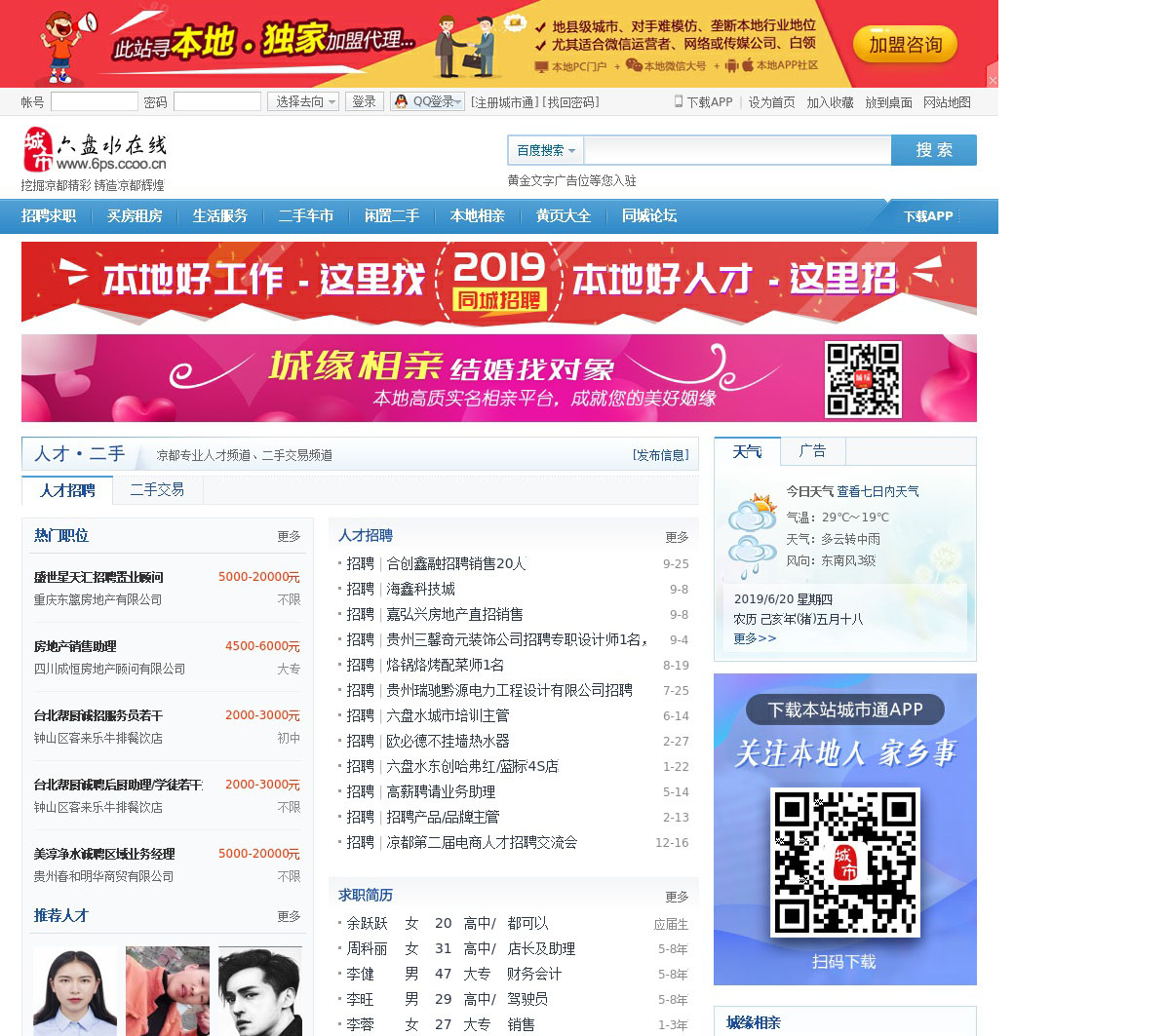Click the large app download QR code
This screenshot has width=1170, height=1036.
844,863
